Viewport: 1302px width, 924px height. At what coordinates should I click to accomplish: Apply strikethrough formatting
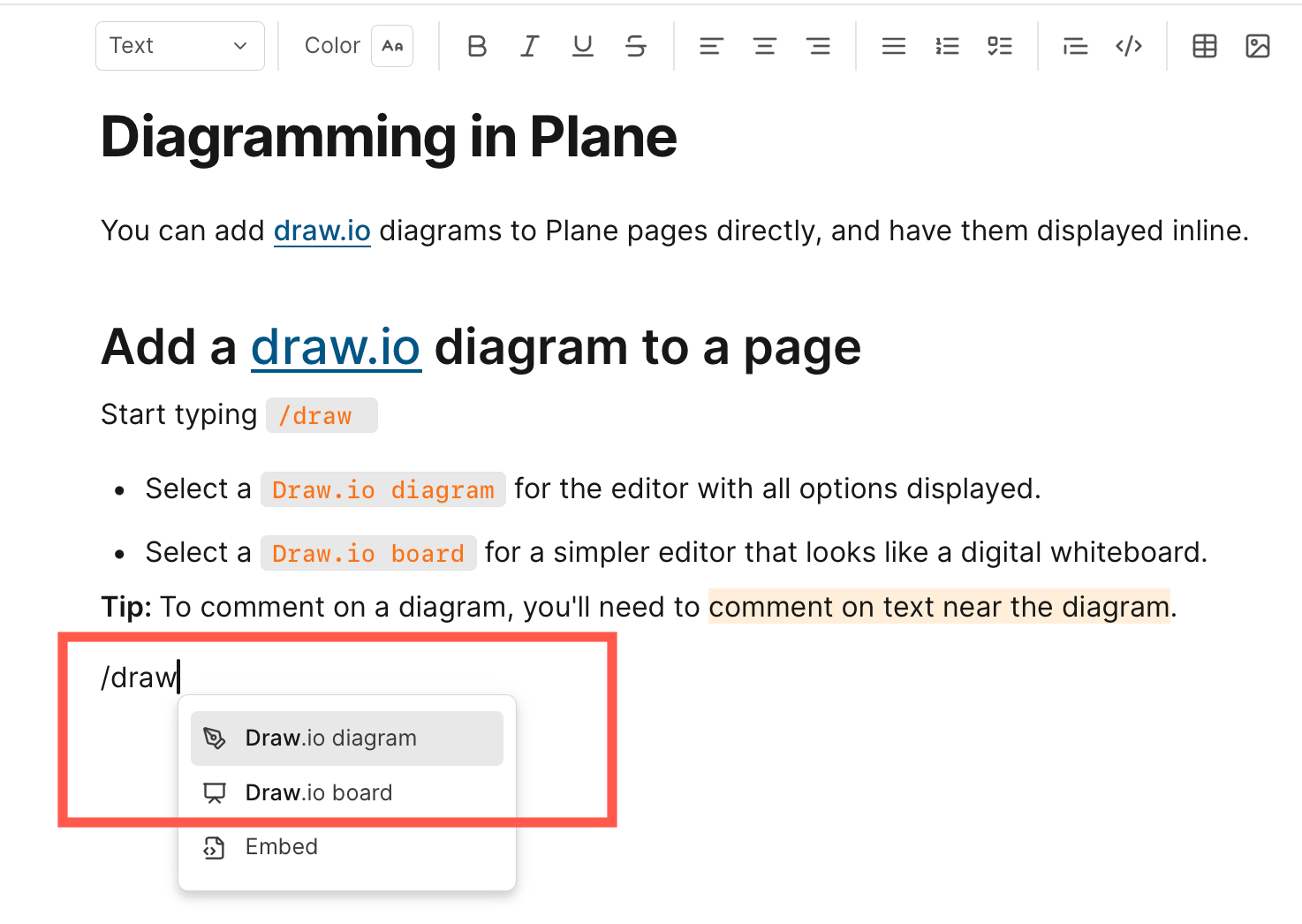[636, 46]
